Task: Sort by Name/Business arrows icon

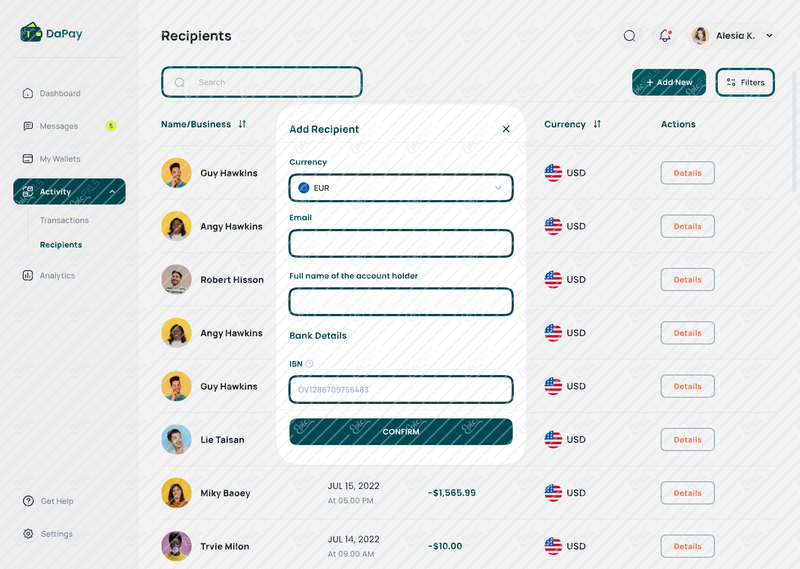Action: (x=242, y=124)
